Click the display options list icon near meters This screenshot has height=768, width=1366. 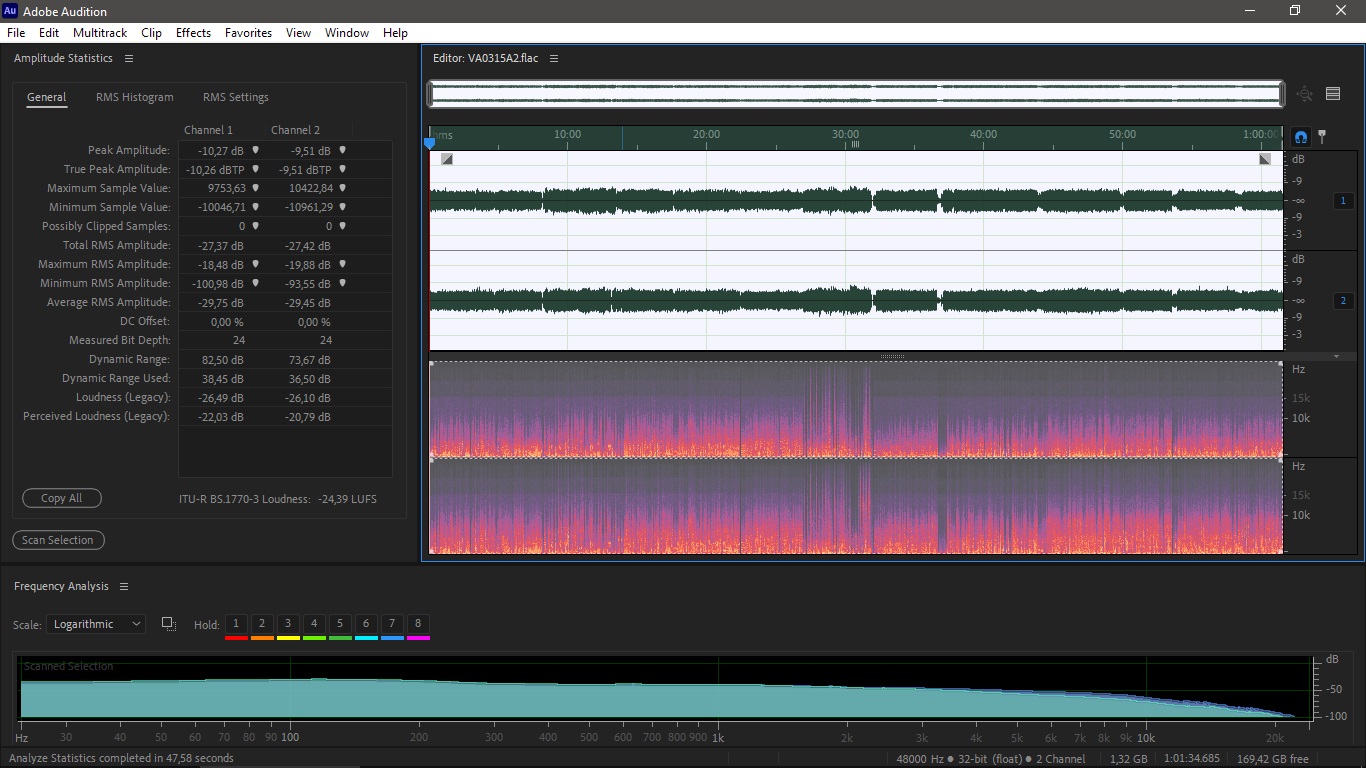click(x=1332, y=93)
